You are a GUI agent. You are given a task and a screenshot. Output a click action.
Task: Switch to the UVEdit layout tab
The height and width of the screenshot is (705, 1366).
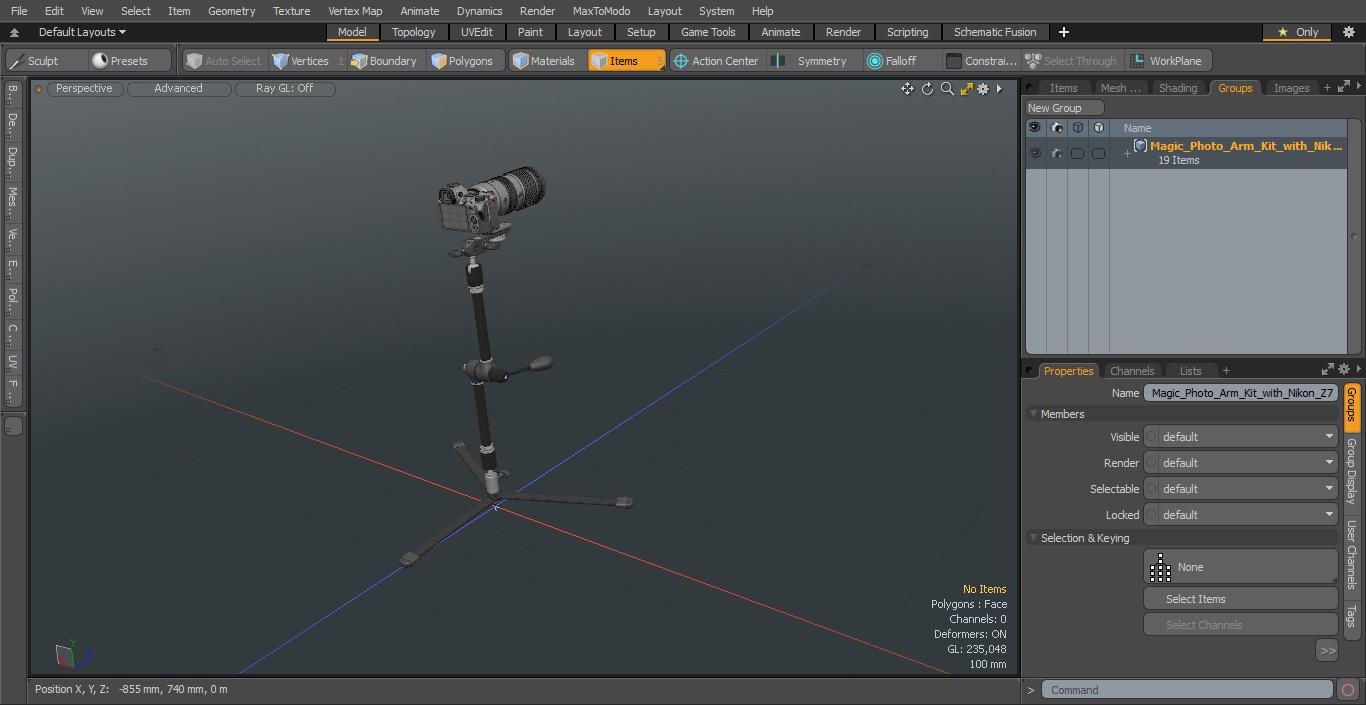point(477,32)
